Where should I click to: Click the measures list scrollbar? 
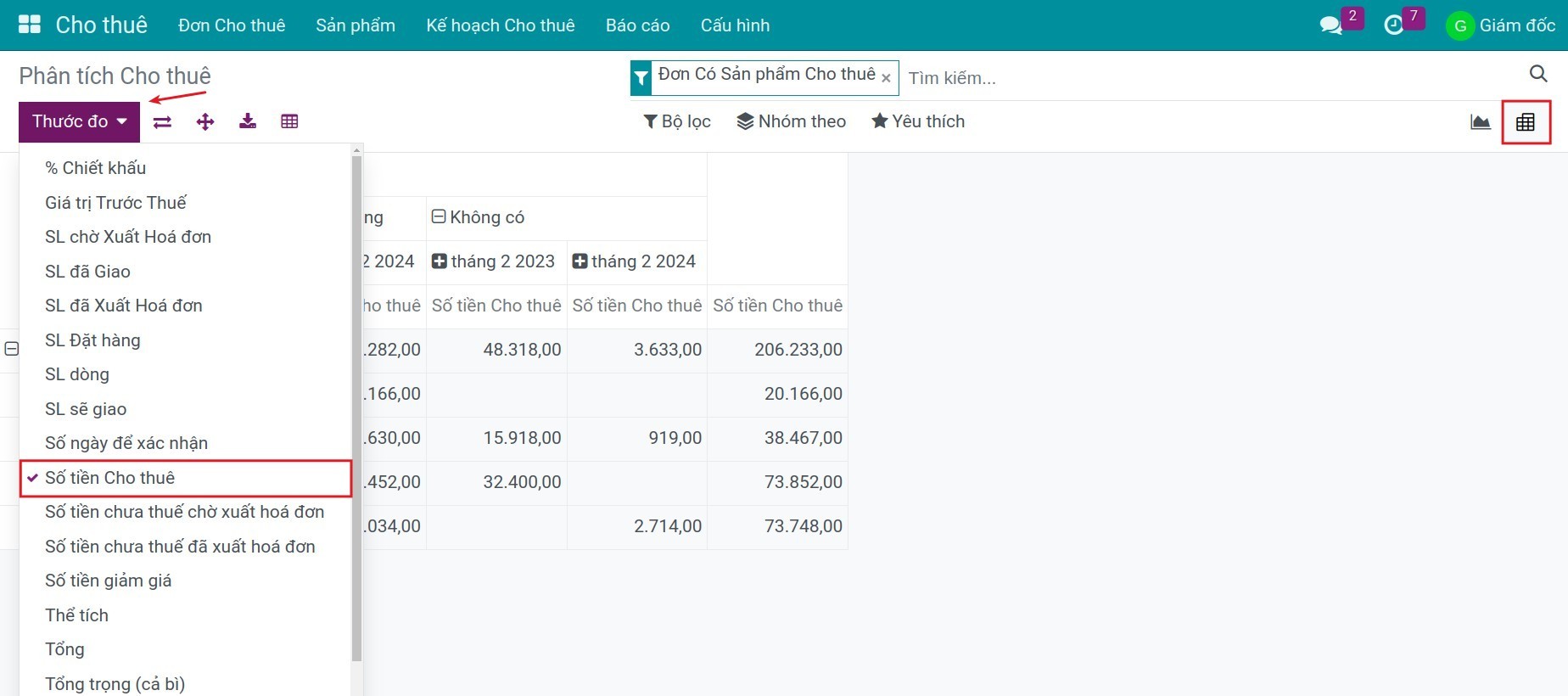pos(356,407)
